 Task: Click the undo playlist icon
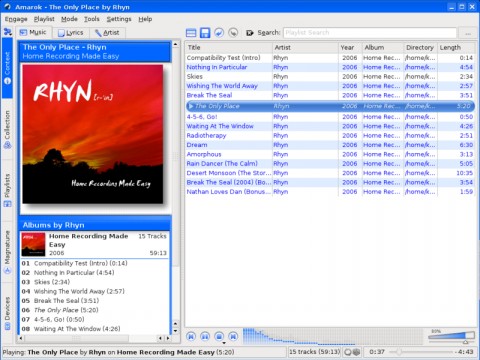click(219, 33)
